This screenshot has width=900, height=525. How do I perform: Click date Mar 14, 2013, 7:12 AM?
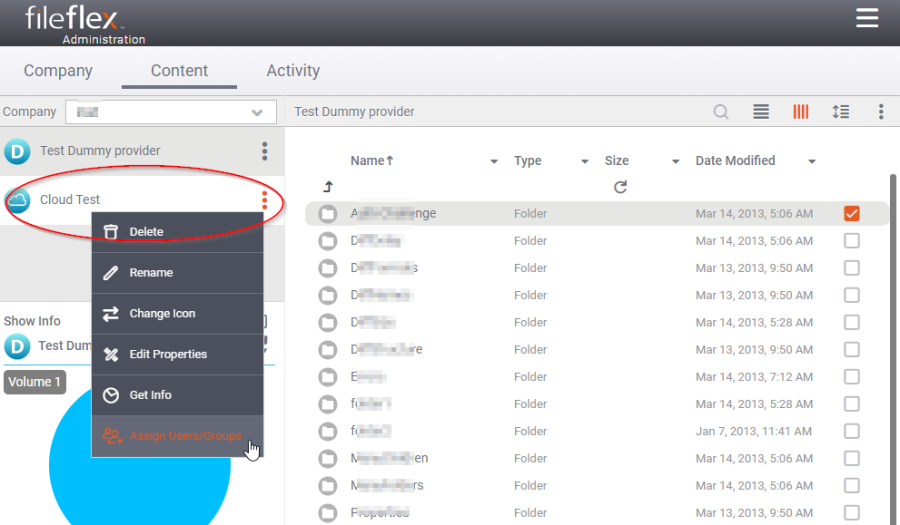[754, 377]
